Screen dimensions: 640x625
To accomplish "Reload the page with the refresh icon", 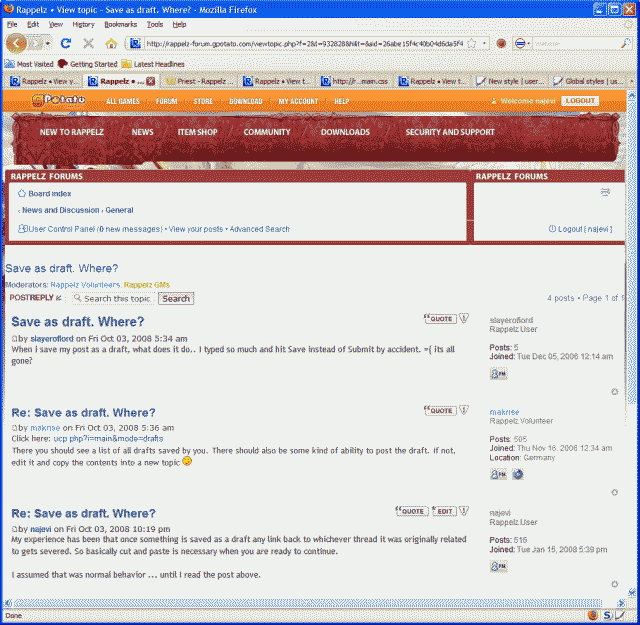I will click(x=66, y=43).
